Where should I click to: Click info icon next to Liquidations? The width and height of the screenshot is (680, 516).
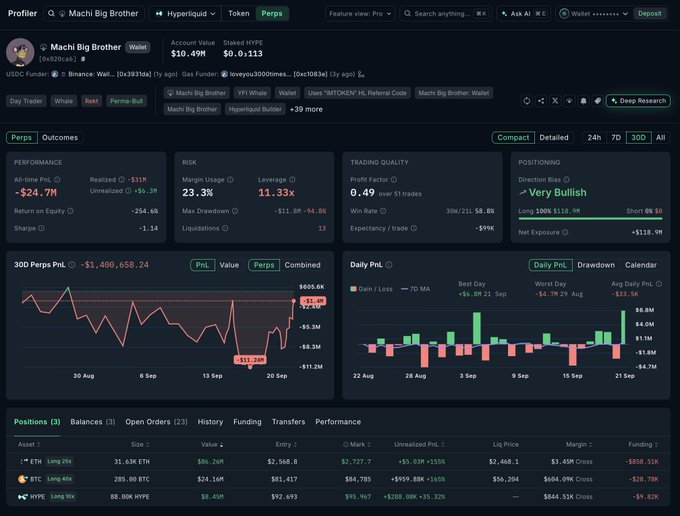coord(225,228)
